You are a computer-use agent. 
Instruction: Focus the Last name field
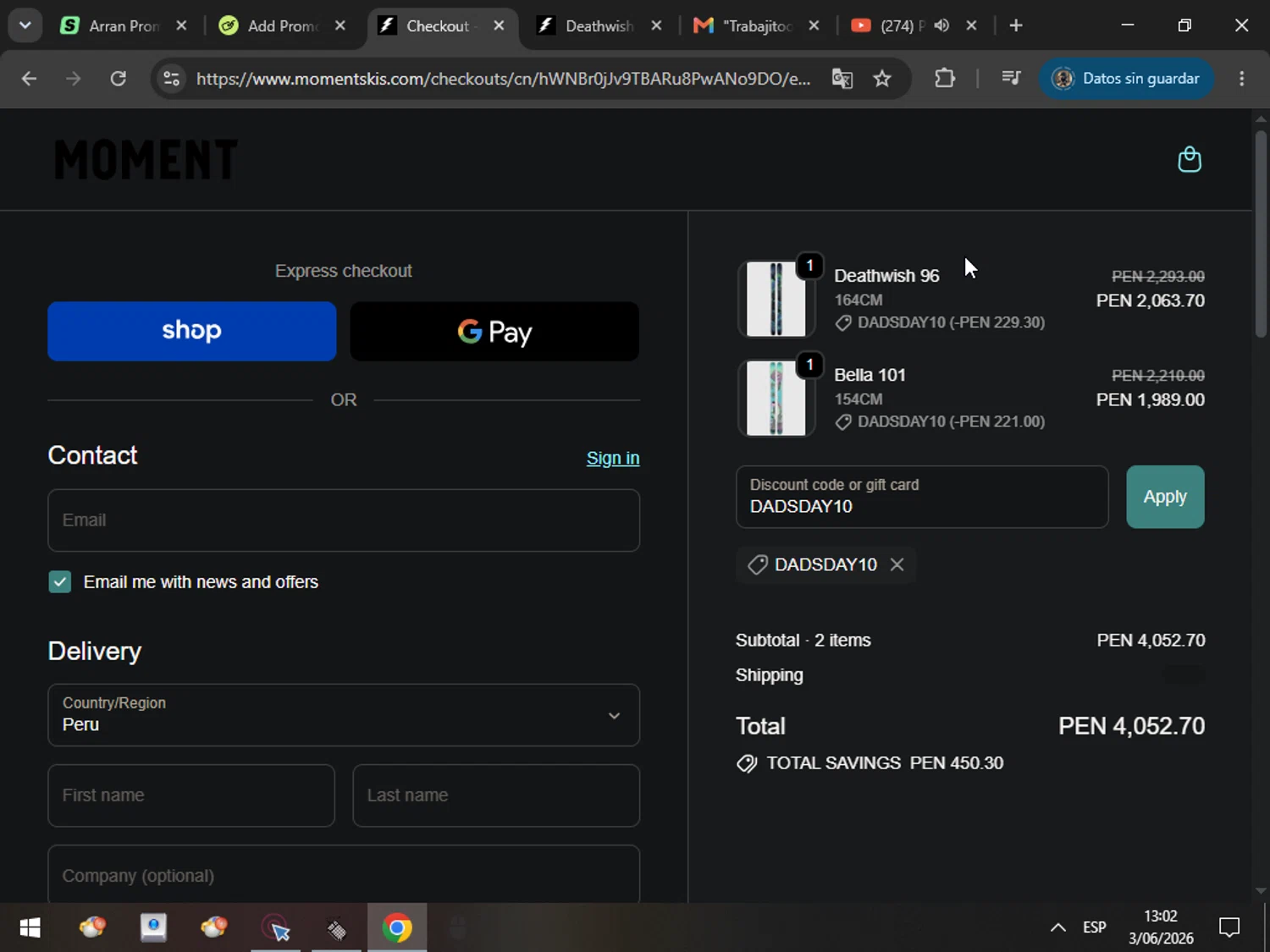click(496, 795)
